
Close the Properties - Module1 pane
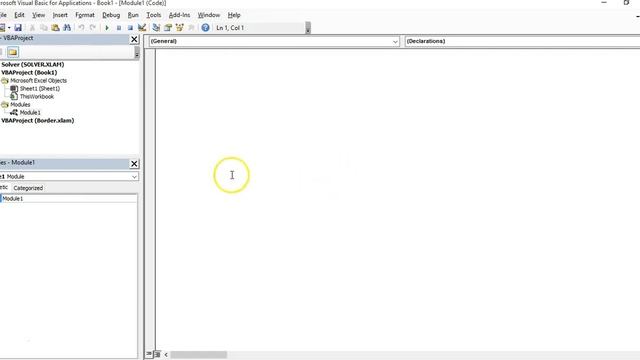click(134, 164)
